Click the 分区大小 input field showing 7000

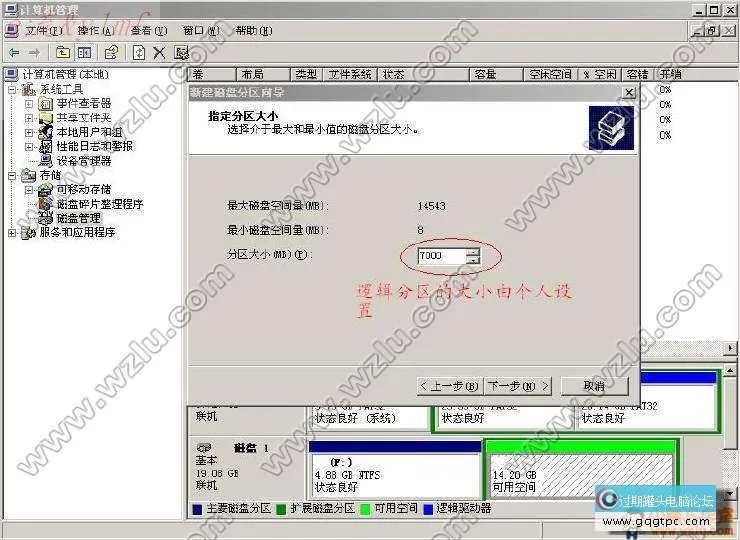(441, 256)
